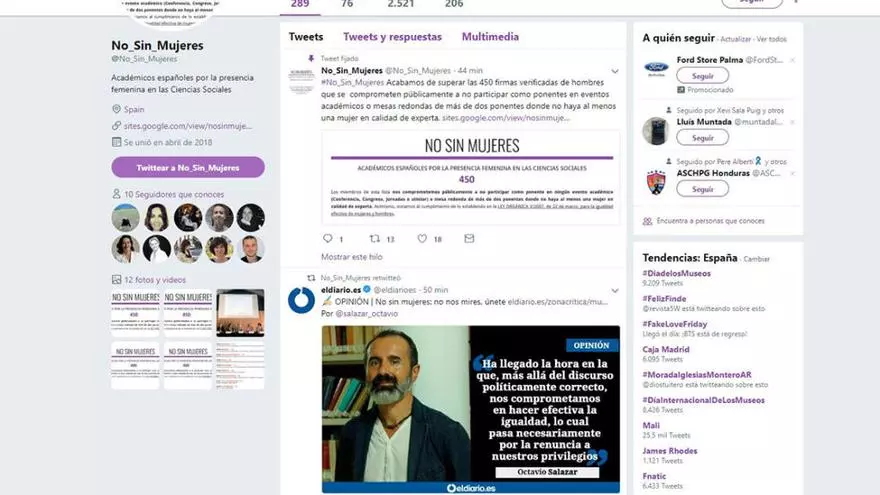
Task: Dismiss the Lluís Muntada follow suggestion
Action: point(792,123)
